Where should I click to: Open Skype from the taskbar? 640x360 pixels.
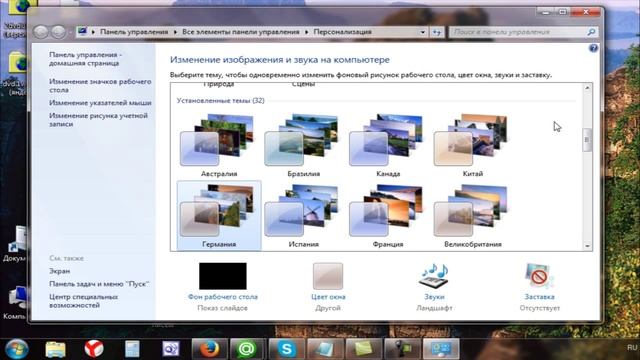click(287, 349)
